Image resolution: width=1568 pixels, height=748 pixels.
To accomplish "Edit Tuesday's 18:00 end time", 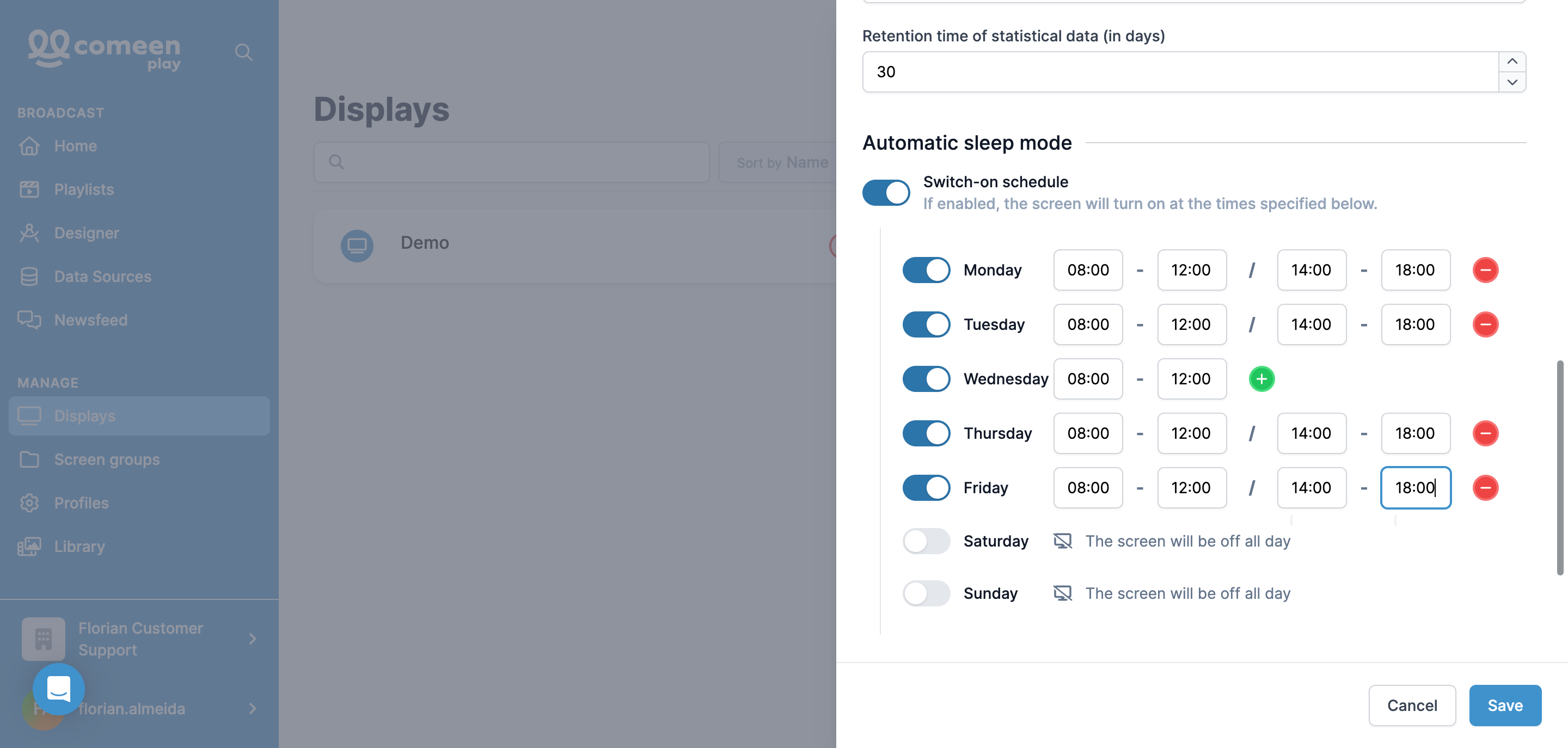I will coord(1415,324).
